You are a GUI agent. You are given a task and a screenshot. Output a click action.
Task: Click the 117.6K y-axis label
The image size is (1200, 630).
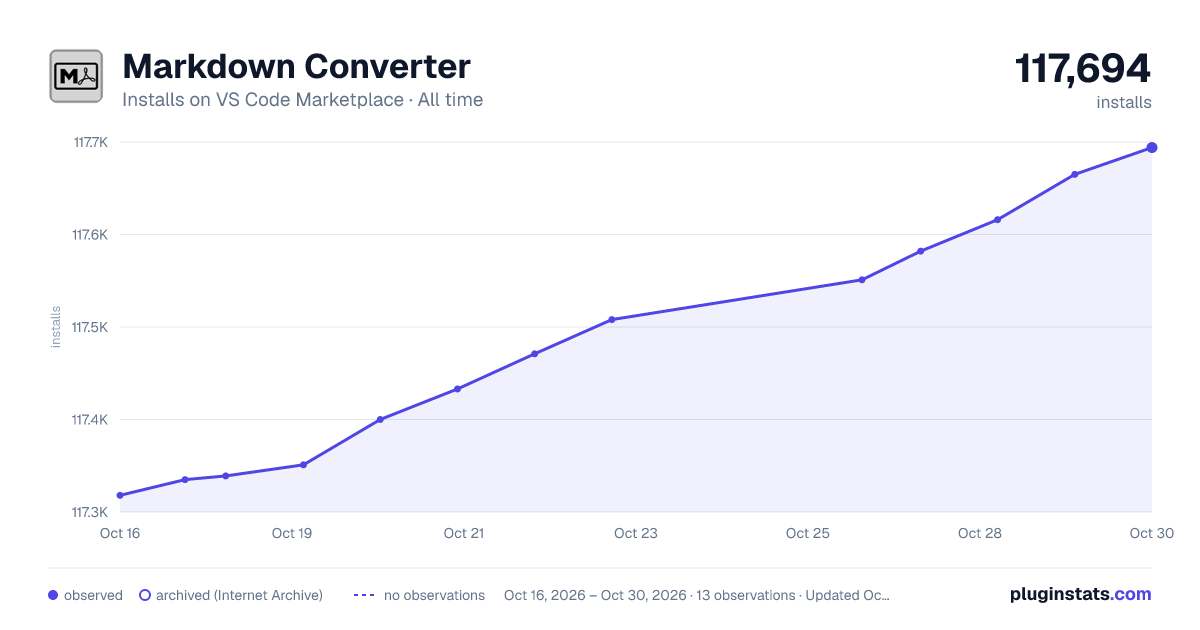[90, 235]
